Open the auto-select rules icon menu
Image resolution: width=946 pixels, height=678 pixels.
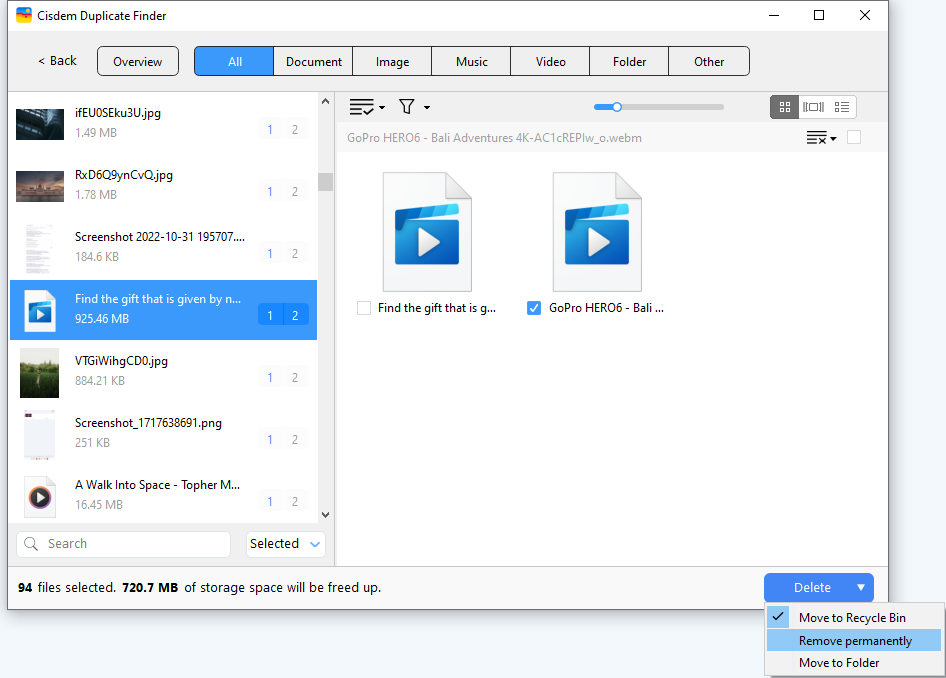coord(366,107)
